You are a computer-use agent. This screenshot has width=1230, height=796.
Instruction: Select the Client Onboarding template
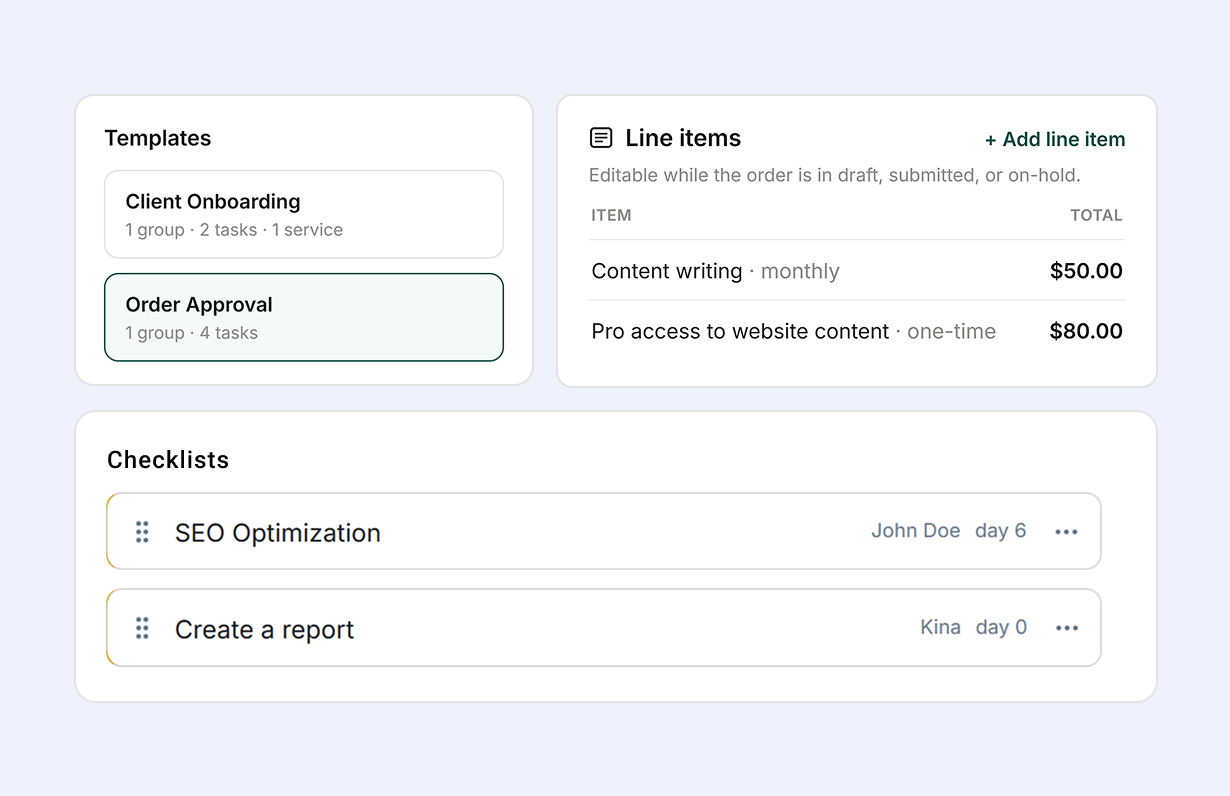(x=304, y=214)
